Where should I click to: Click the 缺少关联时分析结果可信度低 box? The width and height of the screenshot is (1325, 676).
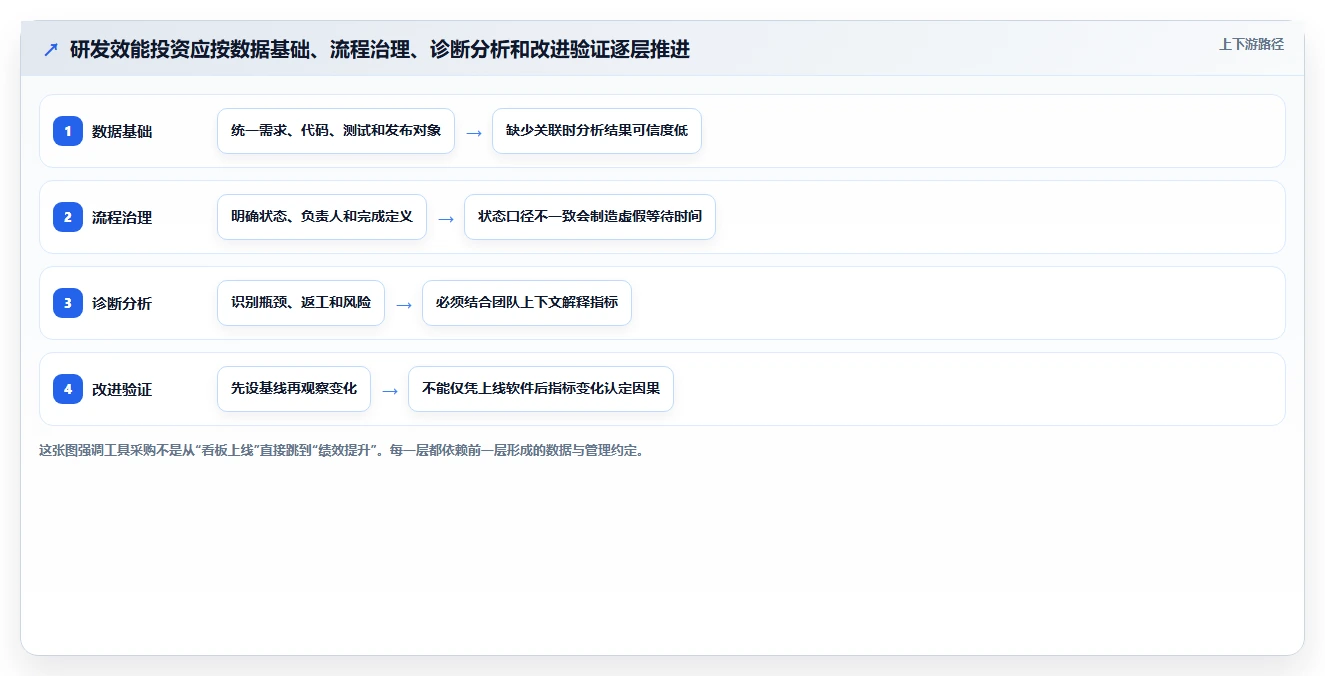pos(597,131)
